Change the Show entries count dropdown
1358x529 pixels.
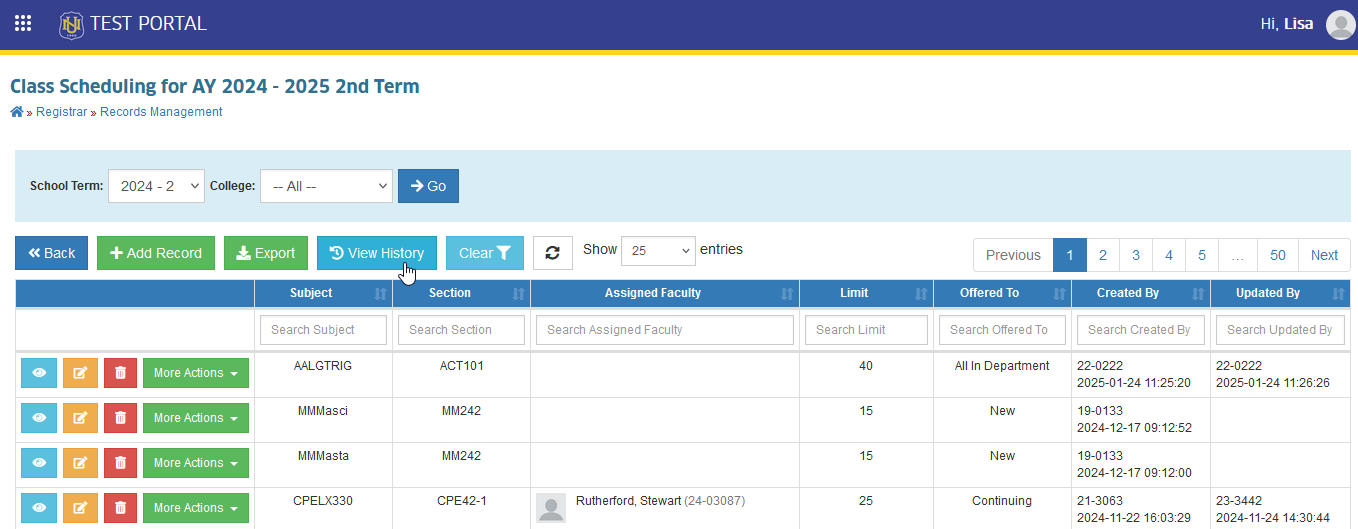point(658,251)
